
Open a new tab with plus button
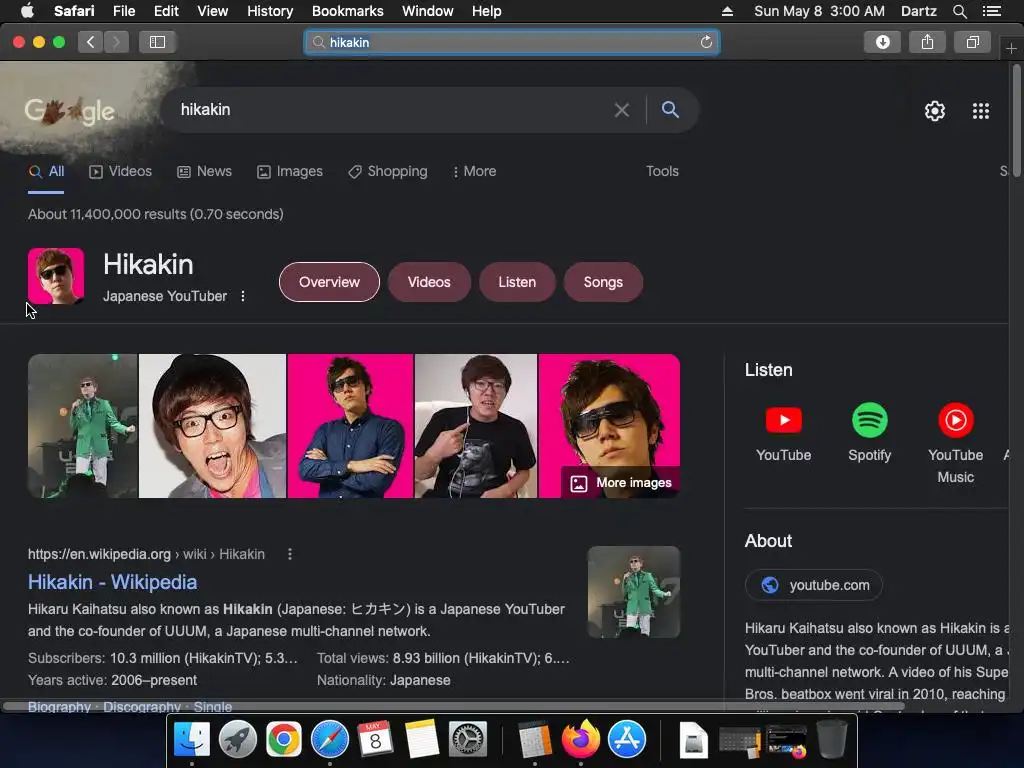[x=1011, y=49]
